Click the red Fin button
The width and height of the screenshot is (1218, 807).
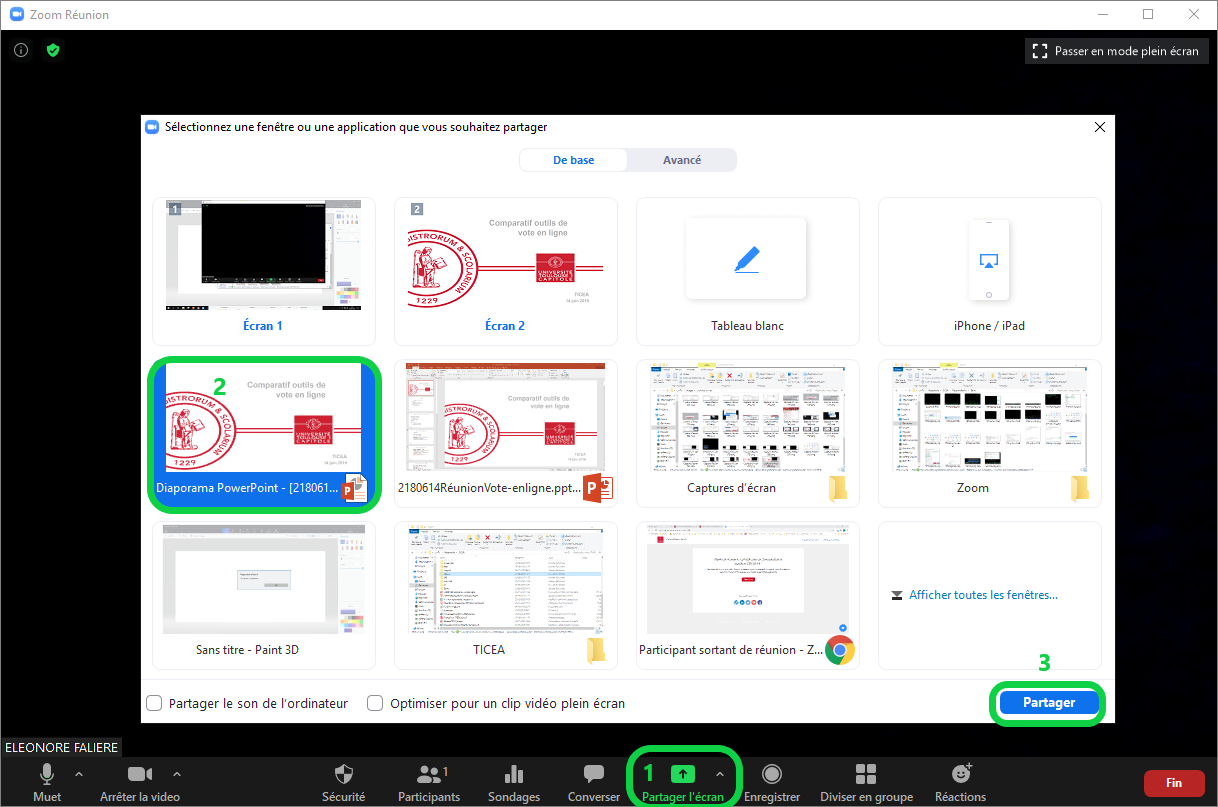point(1174,783)
